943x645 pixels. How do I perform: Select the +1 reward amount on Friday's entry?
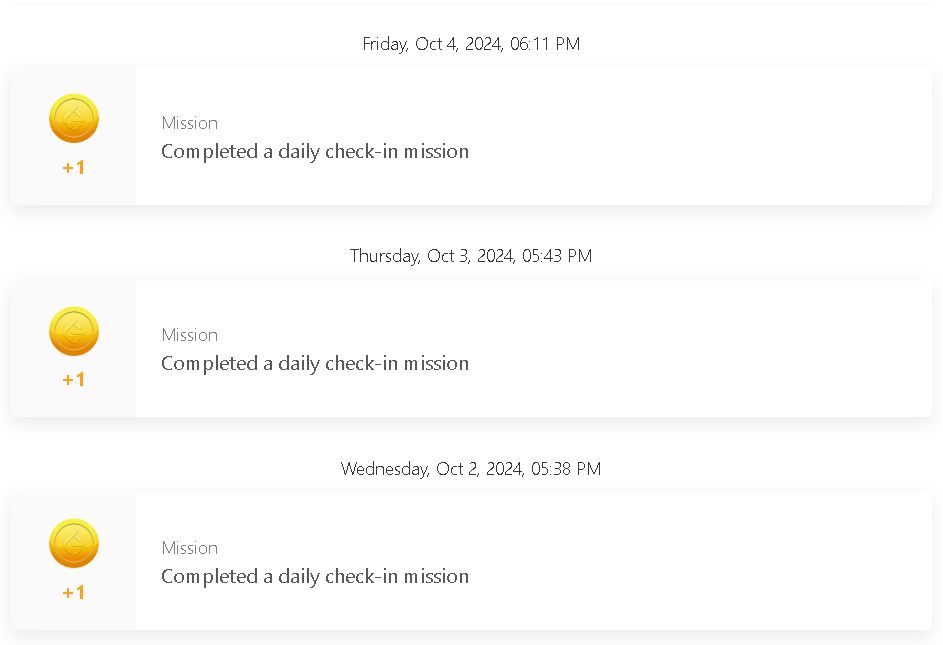(x=73, y=167)
